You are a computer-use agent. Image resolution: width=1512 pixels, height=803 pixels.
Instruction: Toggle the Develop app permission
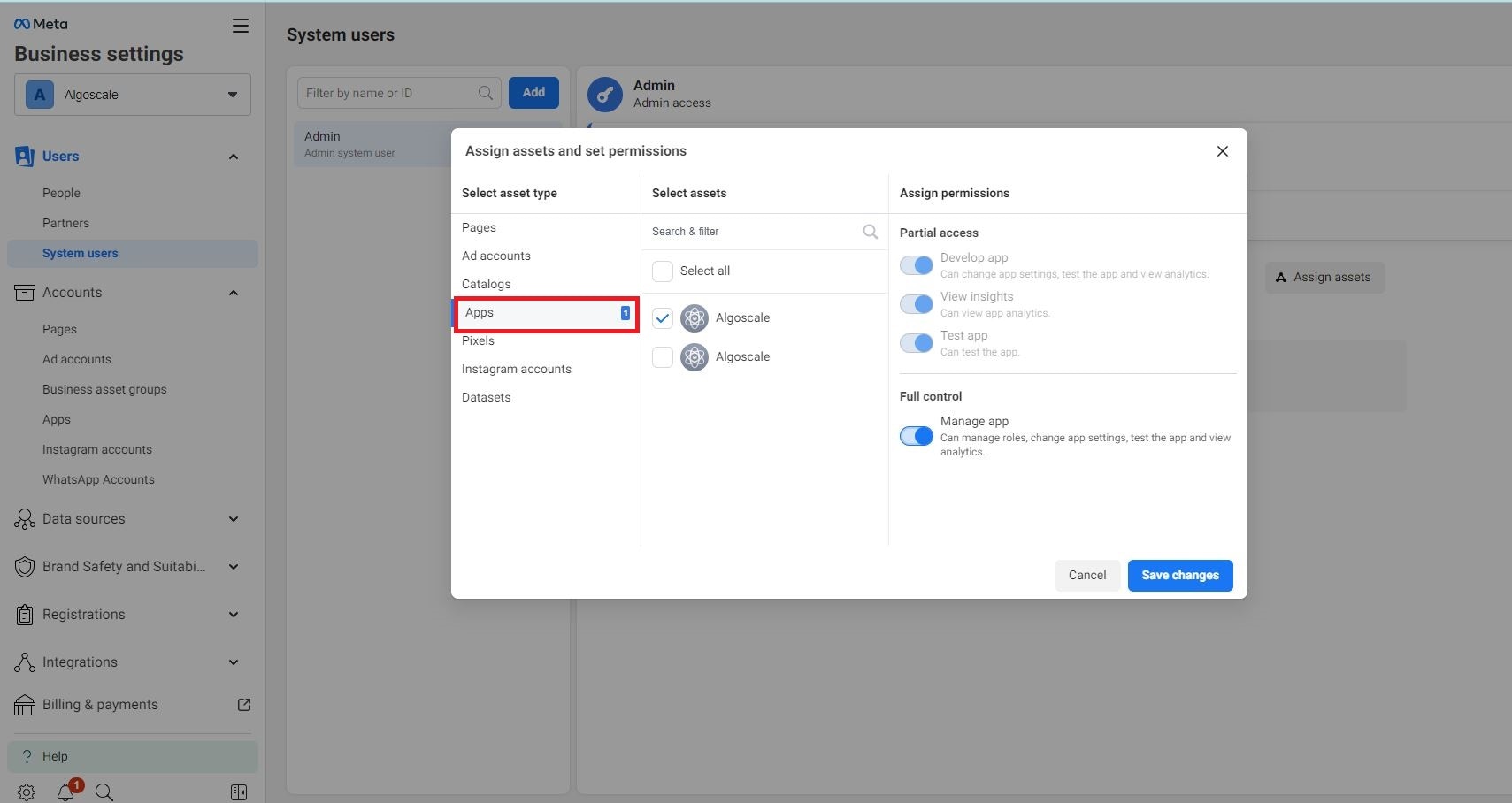click(x=917, y=265)
